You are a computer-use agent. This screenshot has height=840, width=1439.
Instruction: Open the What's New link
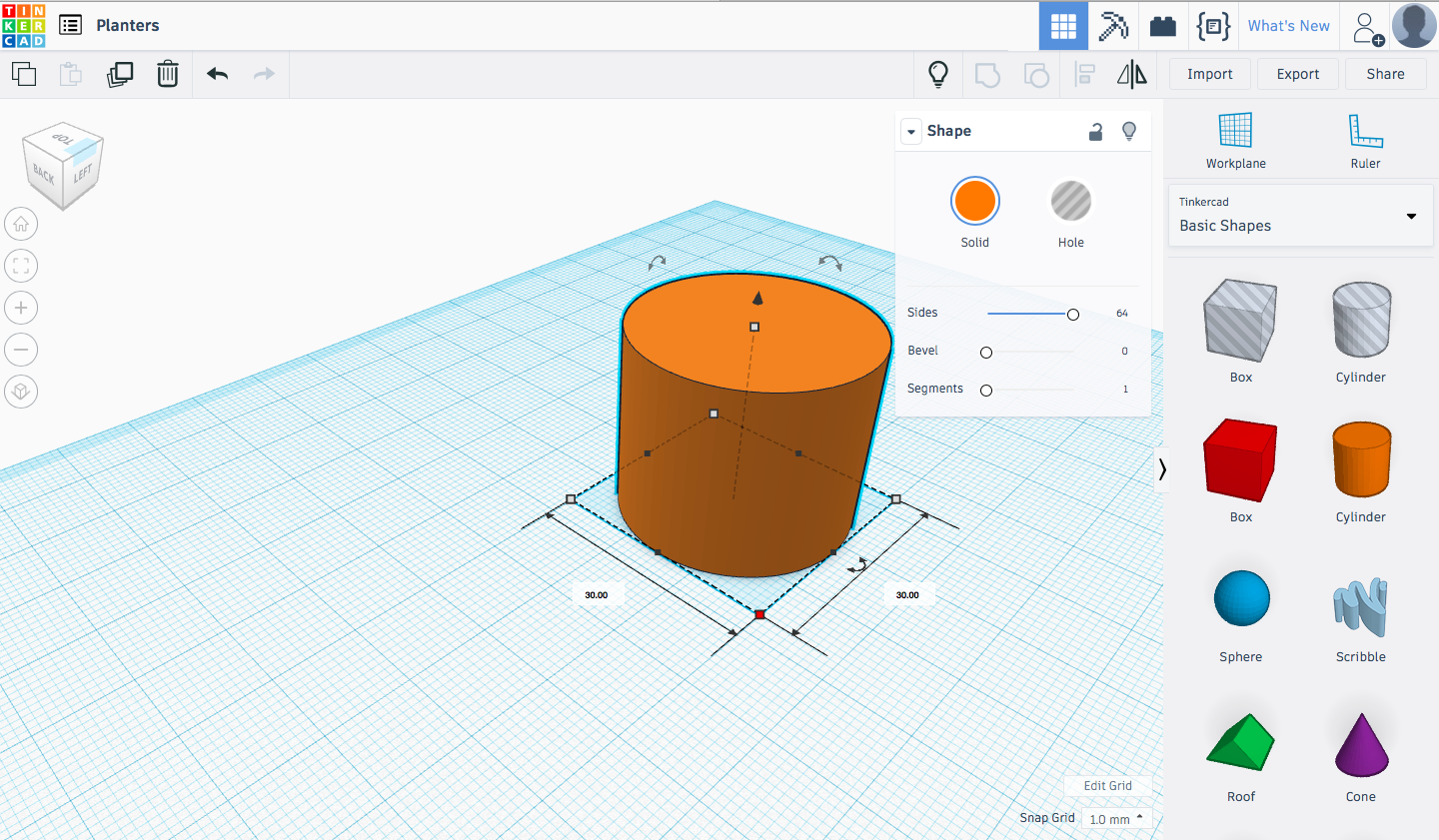tap(1288, 26)
